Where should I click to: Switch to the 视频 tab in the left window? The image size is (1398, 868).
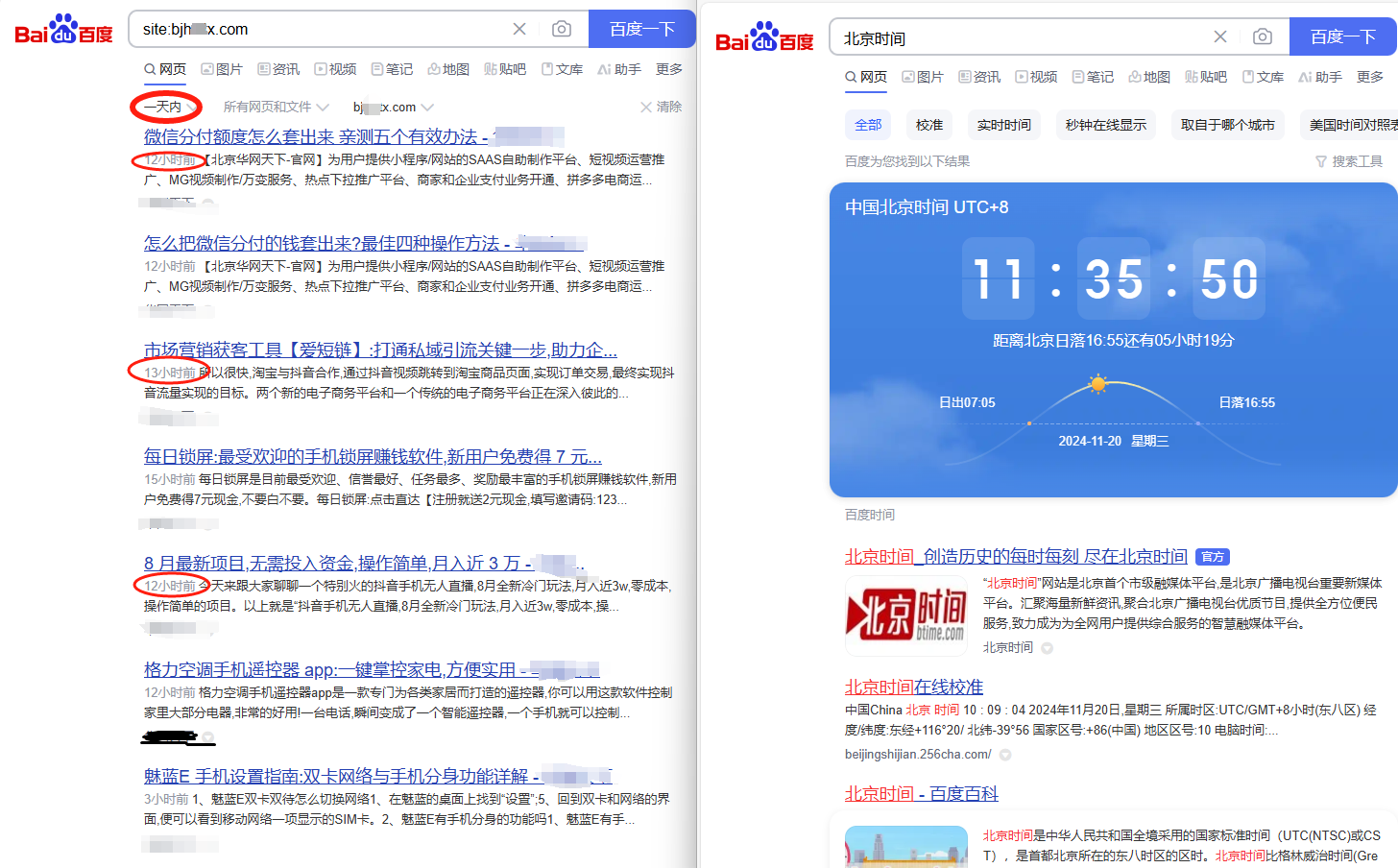pyautogui.click(x=335, y=69)
